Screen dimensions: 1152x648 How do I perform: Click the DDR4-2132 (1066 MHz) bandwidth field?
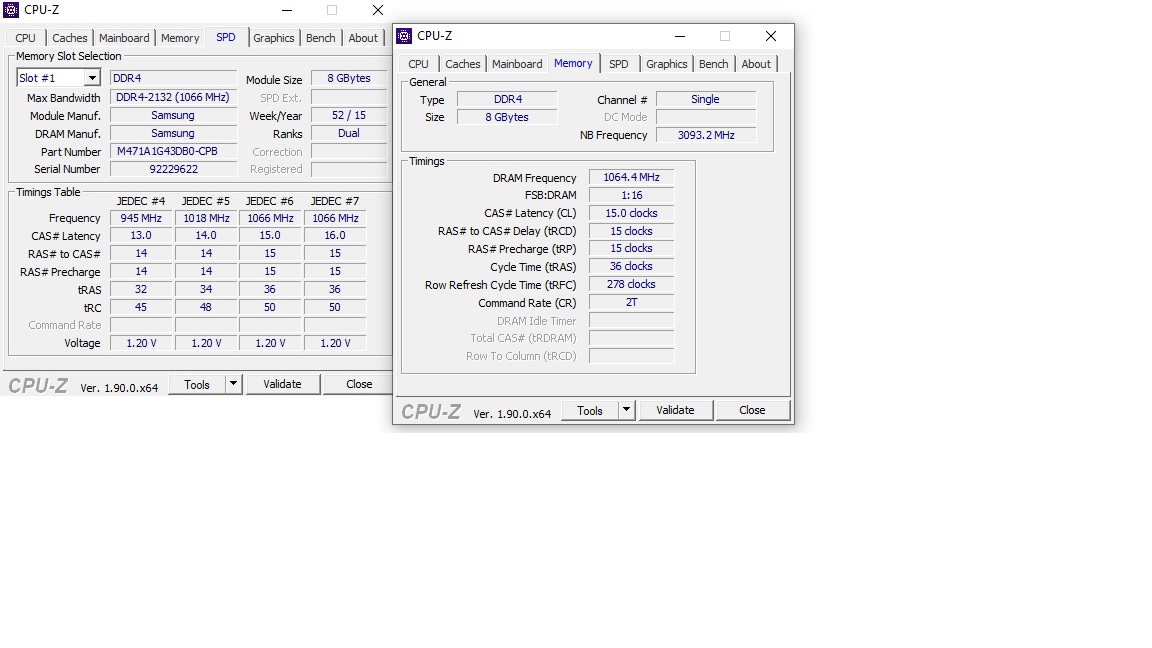pyautogui.click(x=173, y=97)
